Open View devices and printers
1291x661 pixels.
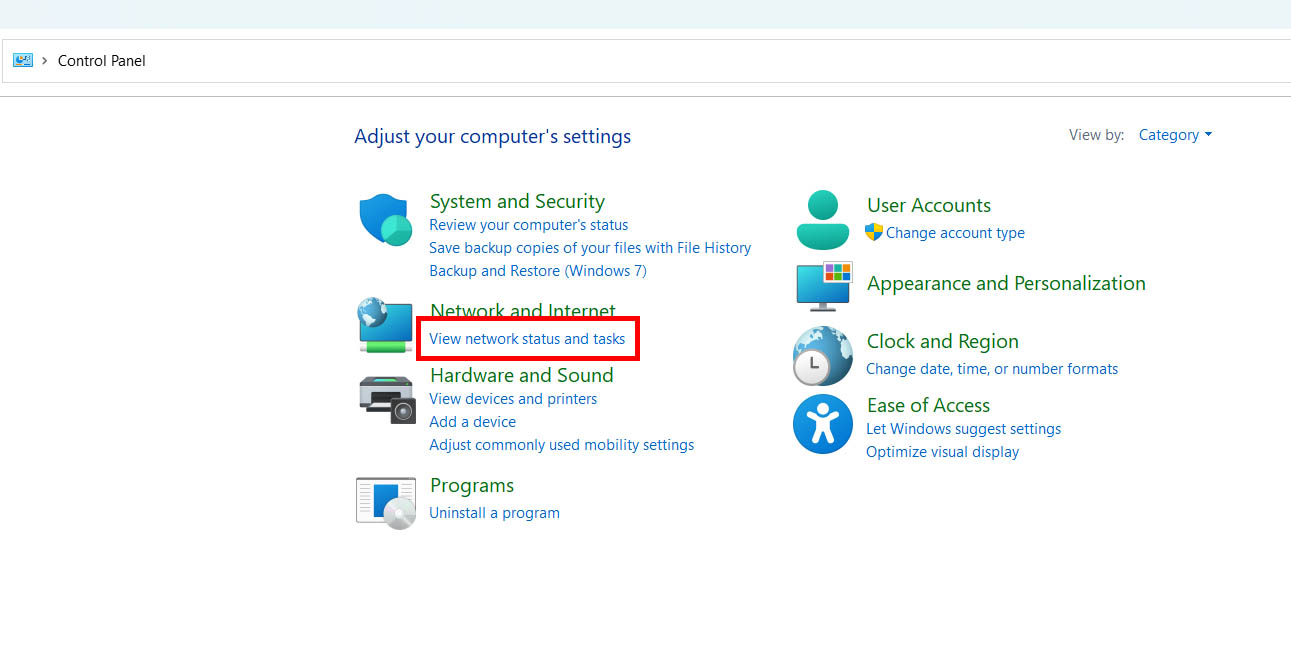coord(513,399)
